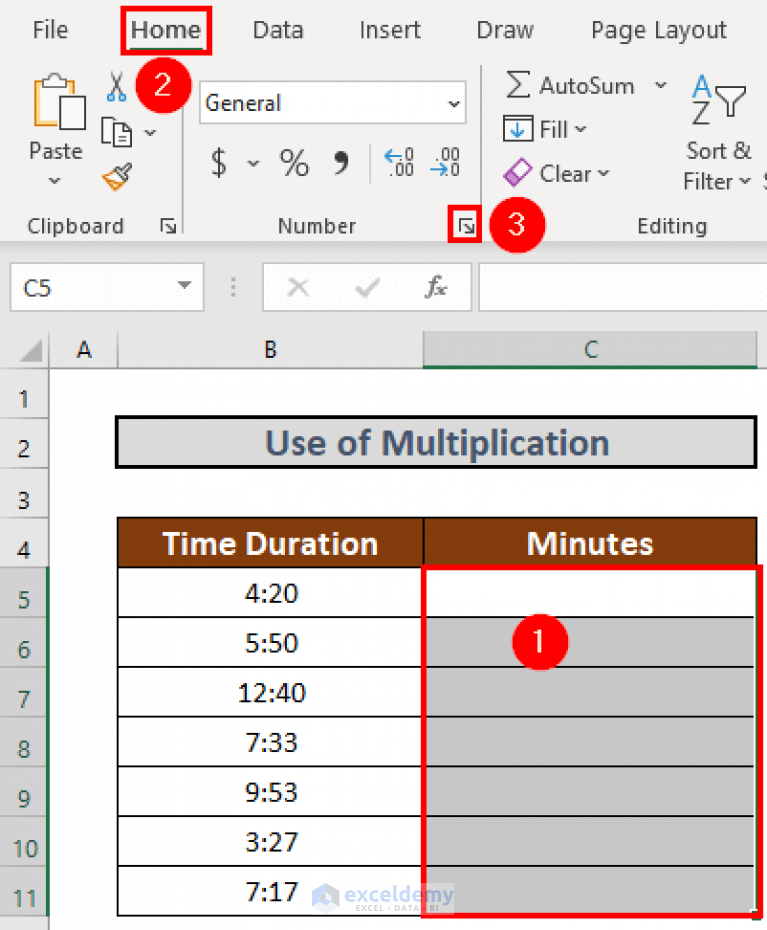Select the Format Painter brush
The height and width of the screenshot is (930, 767).
pos(117,177)
